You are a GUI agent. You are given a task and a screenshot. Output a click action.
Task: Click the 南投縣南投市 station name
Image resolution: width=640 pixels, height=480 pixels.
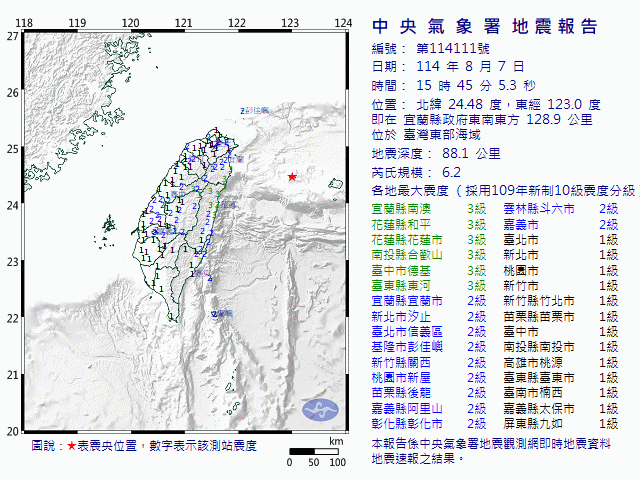539,347
